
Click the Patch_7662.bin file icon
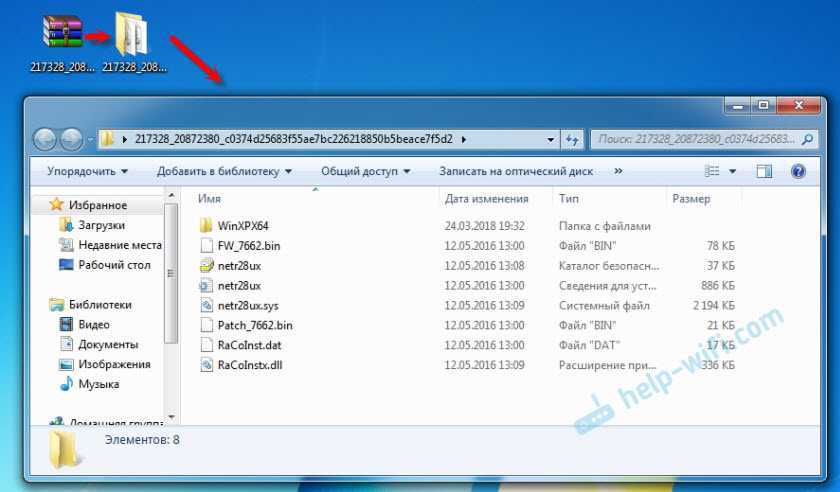tap(206, 325)
